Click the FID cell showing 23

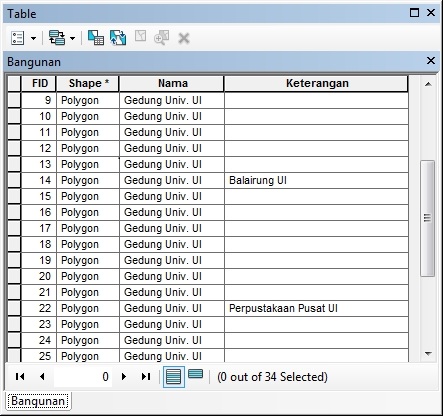pos(39,324)
